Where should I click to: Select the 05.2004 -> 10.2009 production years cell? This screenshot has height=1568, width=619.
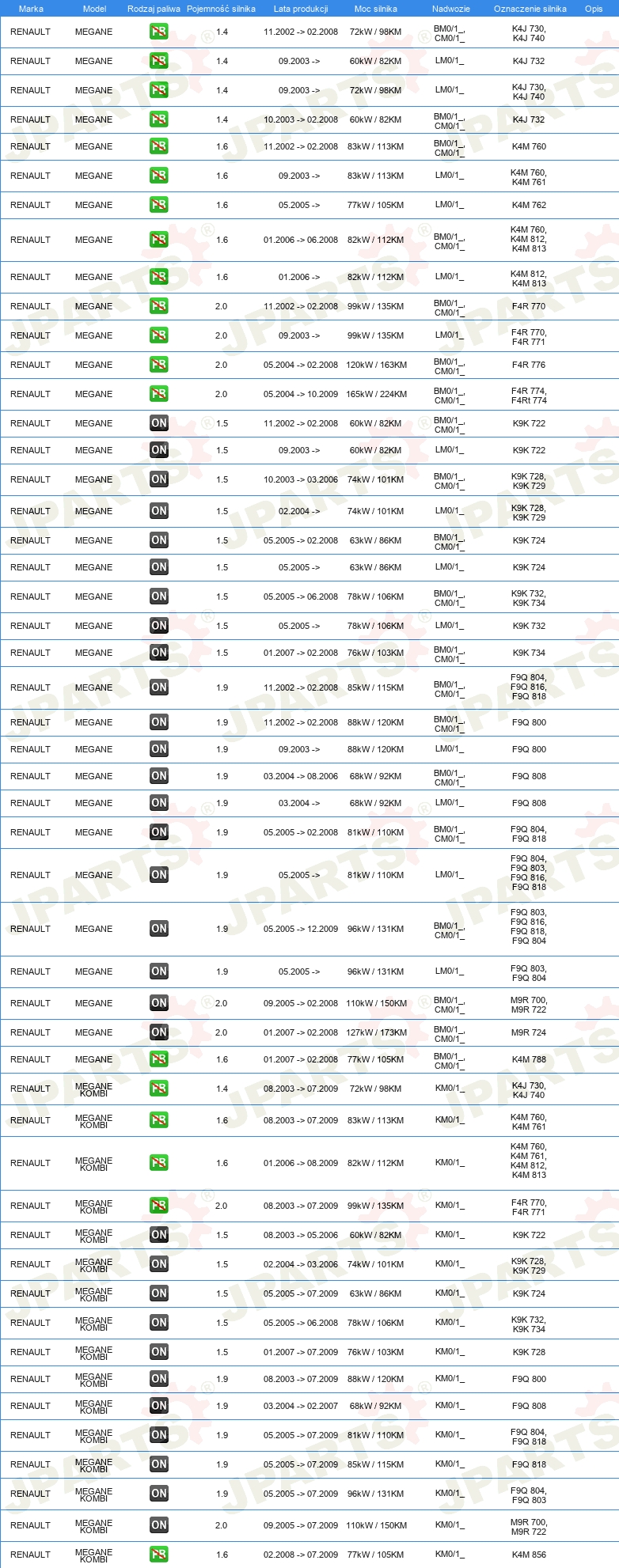tap(301, 394)
